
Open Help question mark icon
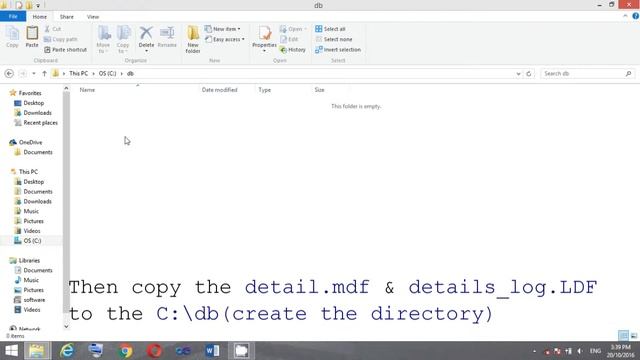pyautogui.click(x=636, y=16)
